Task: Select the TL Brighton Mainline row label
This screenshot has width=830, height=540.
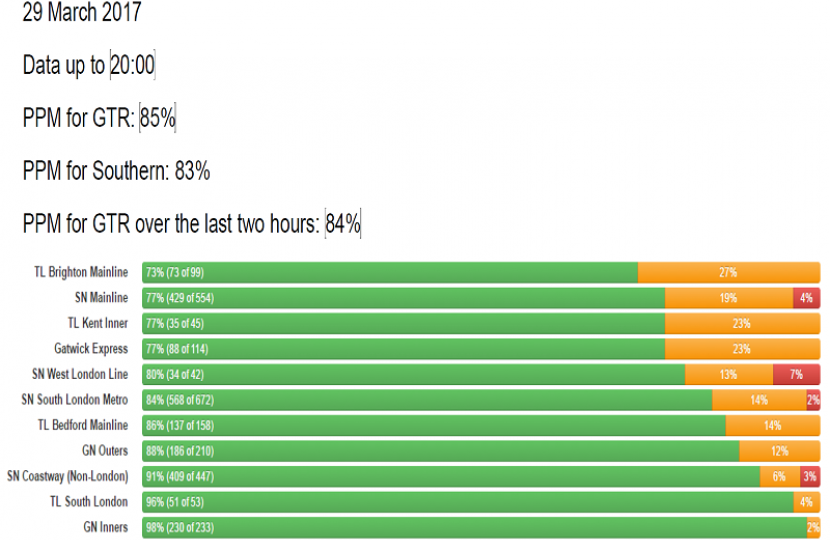Action: (x=83, y=272)
